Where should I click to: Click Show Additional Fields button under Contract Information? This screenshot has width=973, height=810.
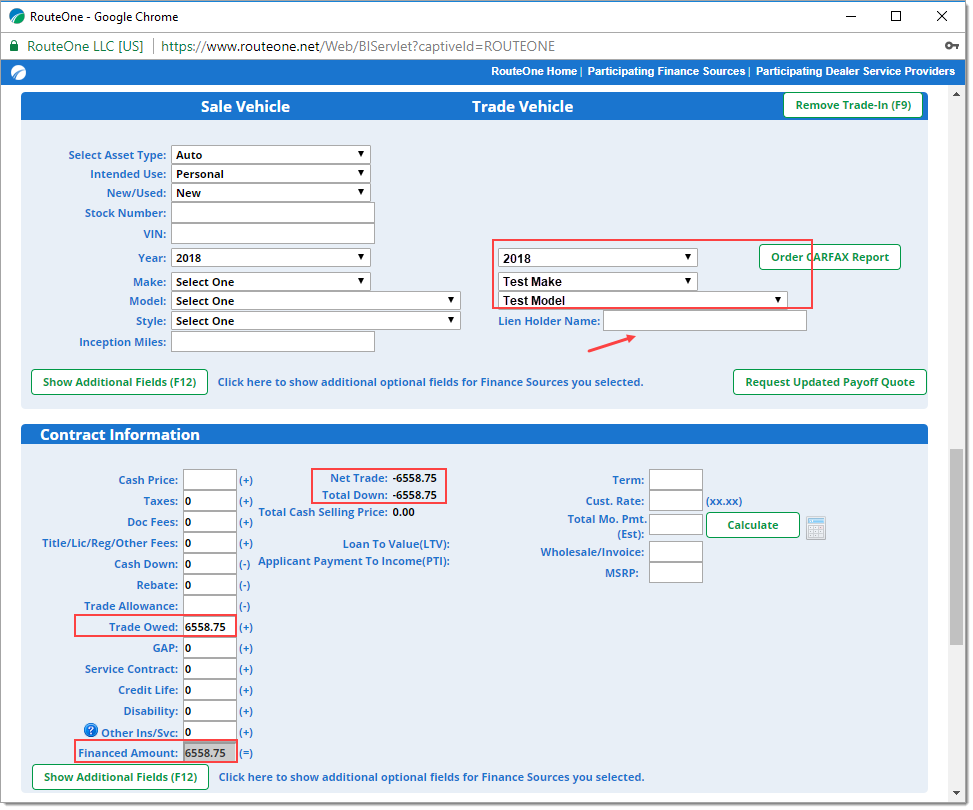[x=120, y=777]
